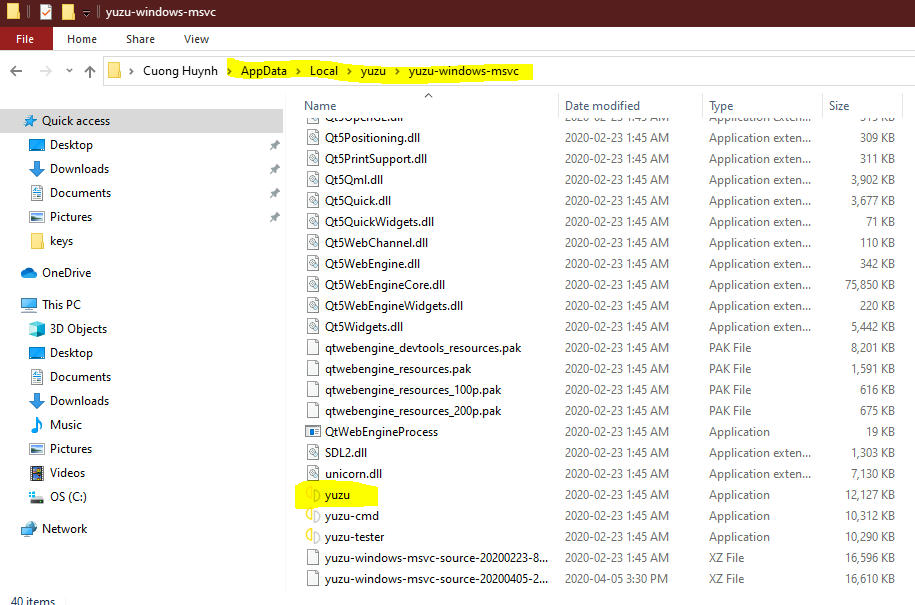Go up one folder level
Image resolution: width=915 pixels, height=605 pixels.
point(89,71)
